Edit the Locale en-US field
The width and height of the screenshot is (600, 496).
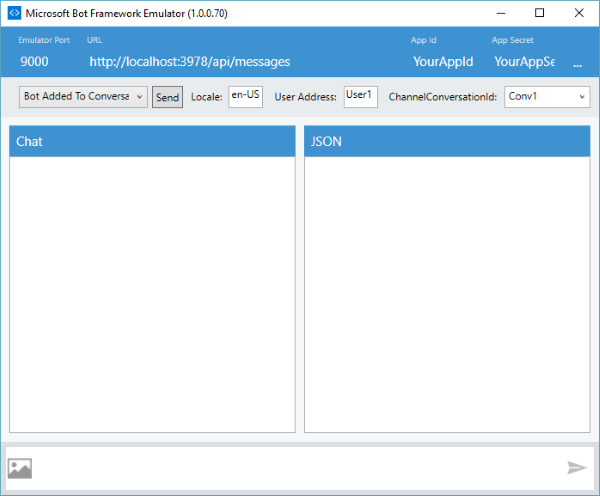[x=246, y=97]
